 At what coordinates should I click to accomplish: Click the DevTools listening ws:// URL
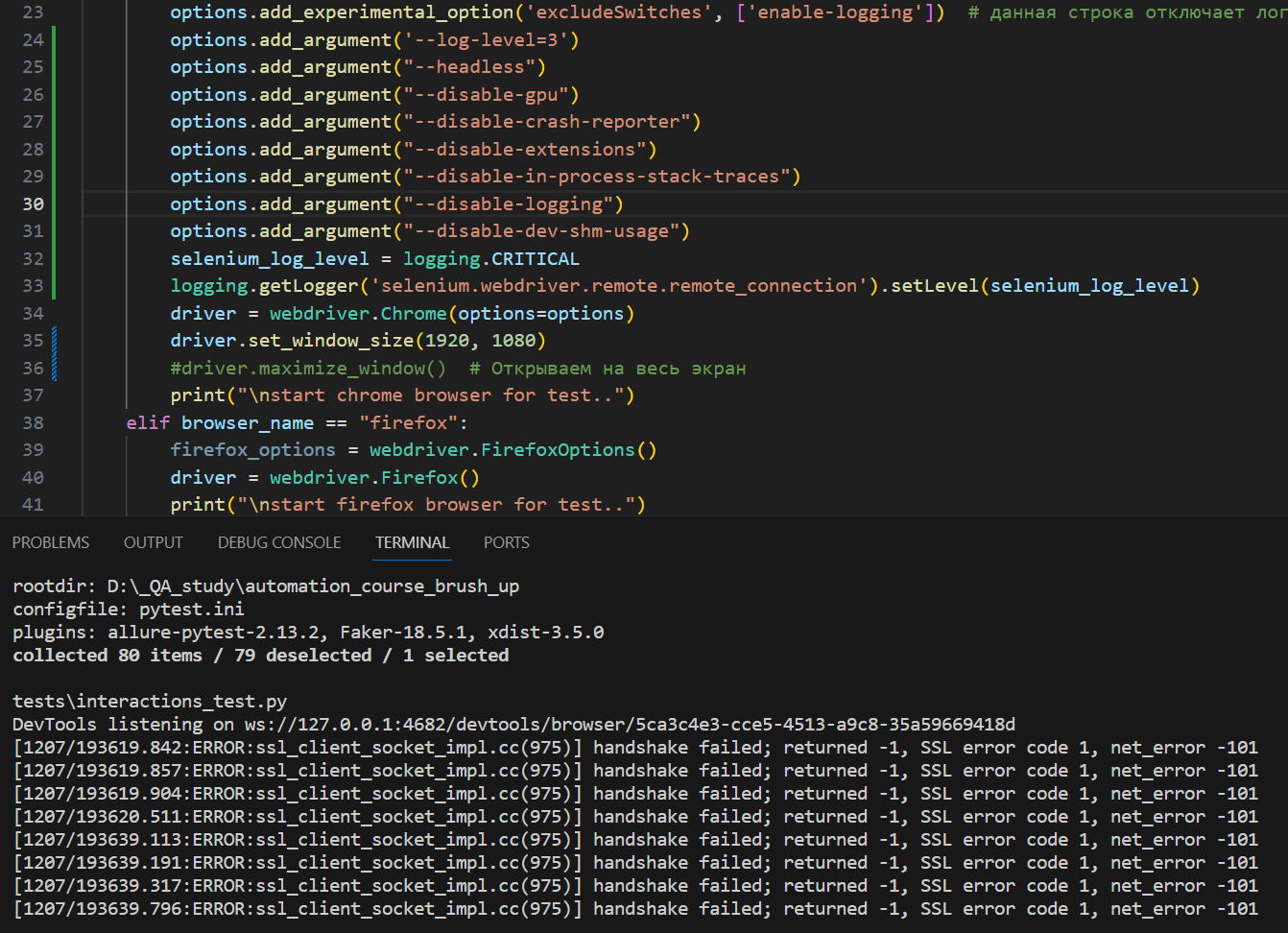coord(630,725)
